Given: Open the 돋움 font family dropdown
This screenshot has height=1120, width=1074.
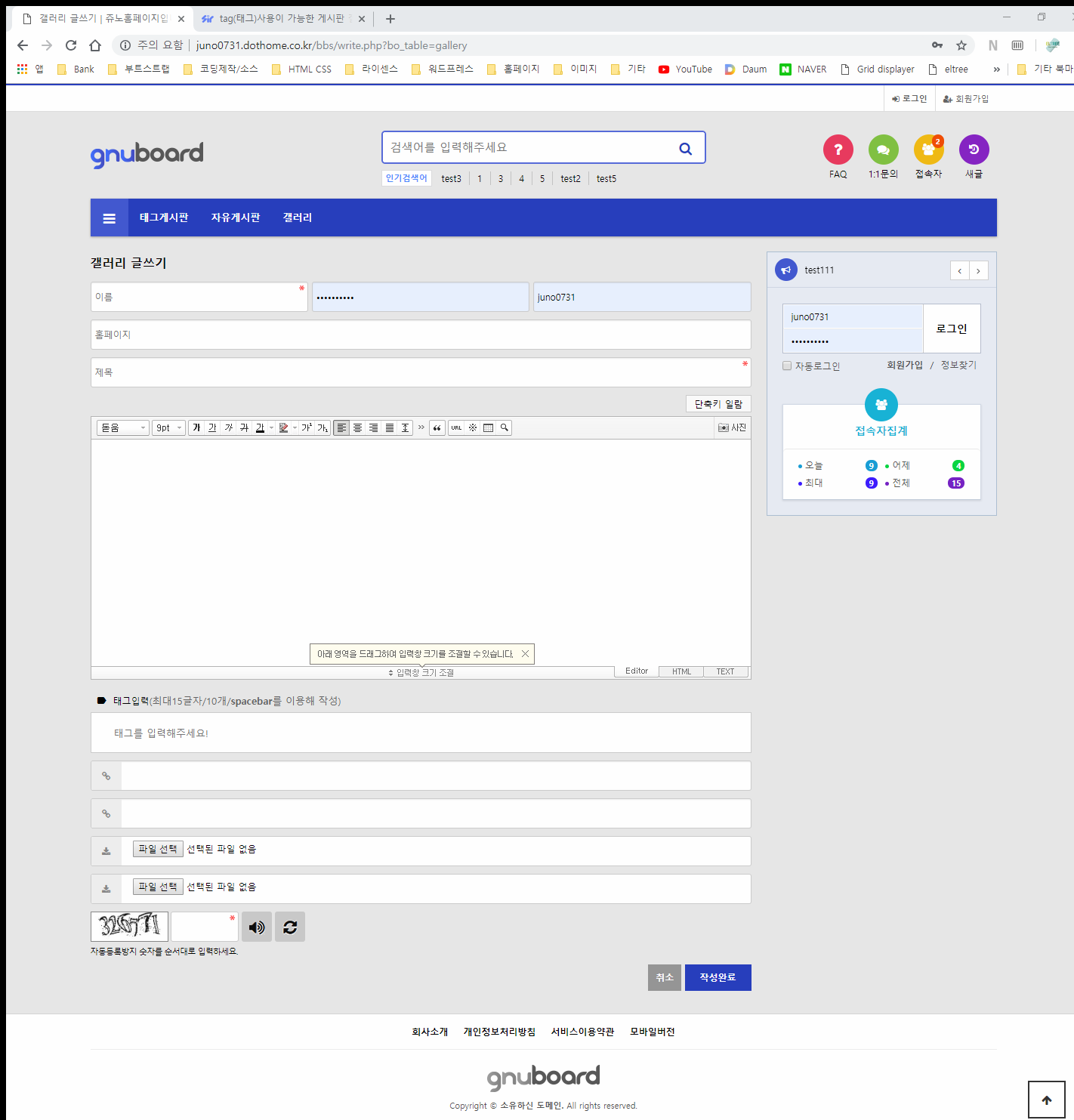Looking at the screenshot, I should 122,428.
